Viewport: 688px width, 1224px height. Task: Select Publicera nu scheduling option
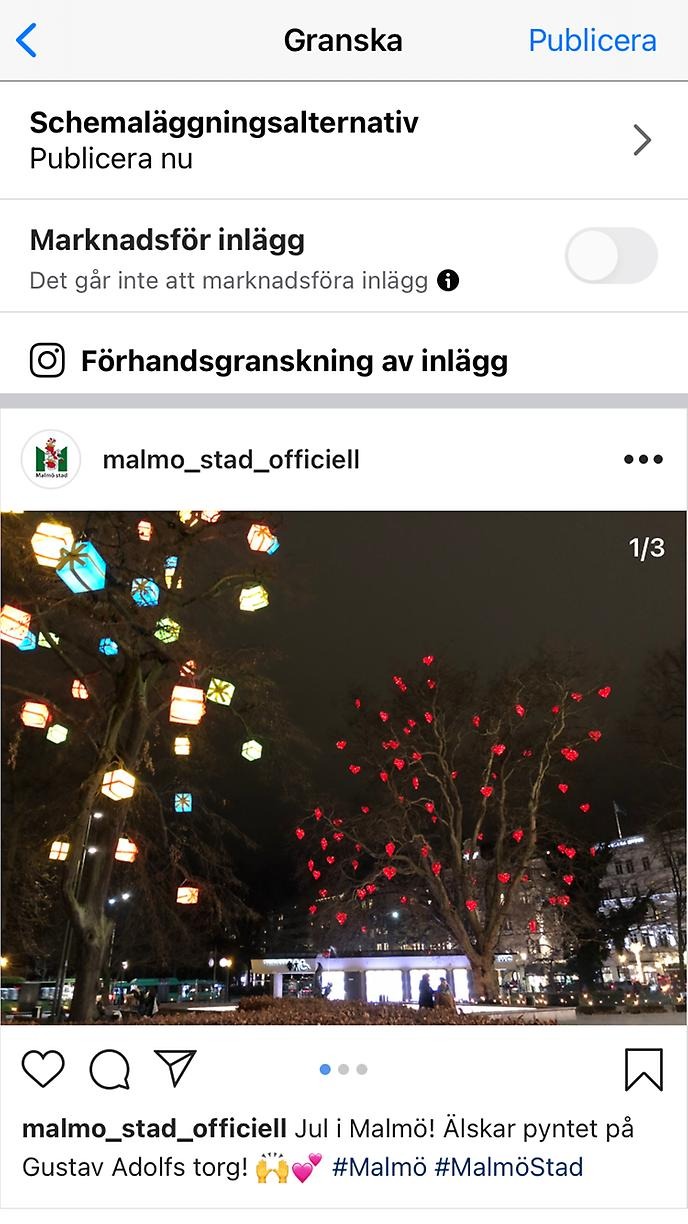point(111,159)
